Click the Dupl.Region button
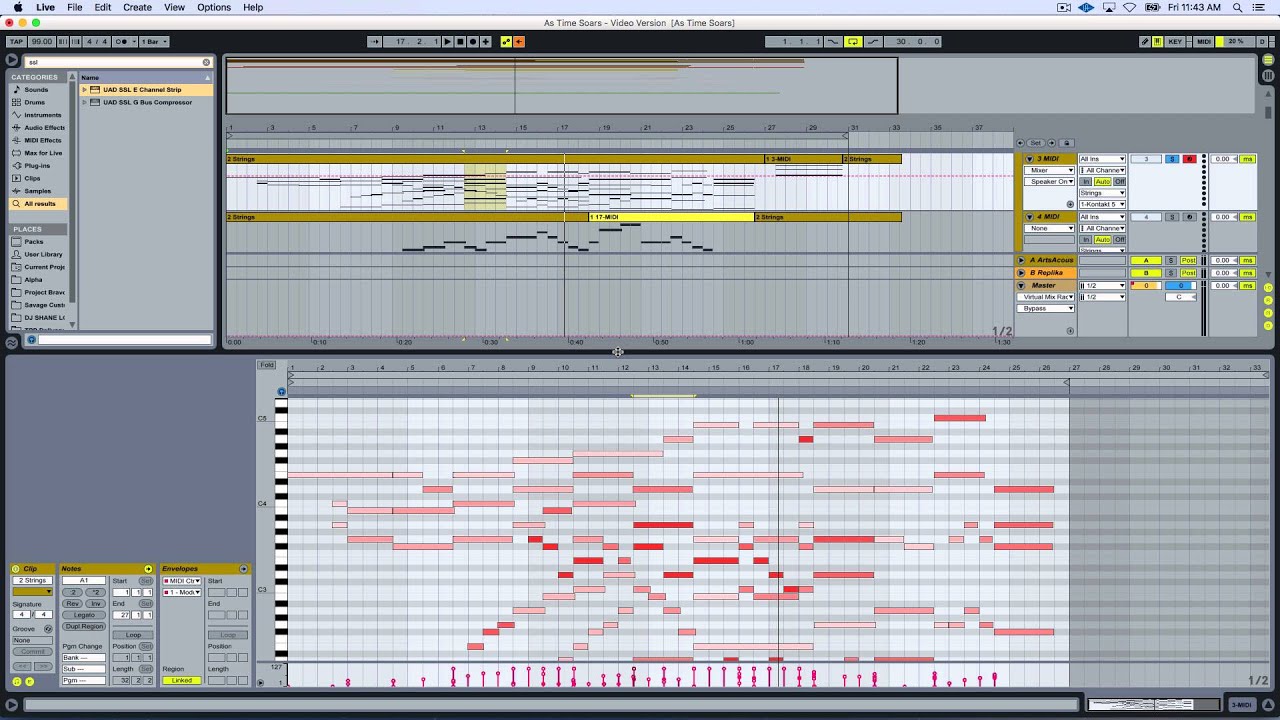Viewport: 1280px width, 720px height. point(84,626)
